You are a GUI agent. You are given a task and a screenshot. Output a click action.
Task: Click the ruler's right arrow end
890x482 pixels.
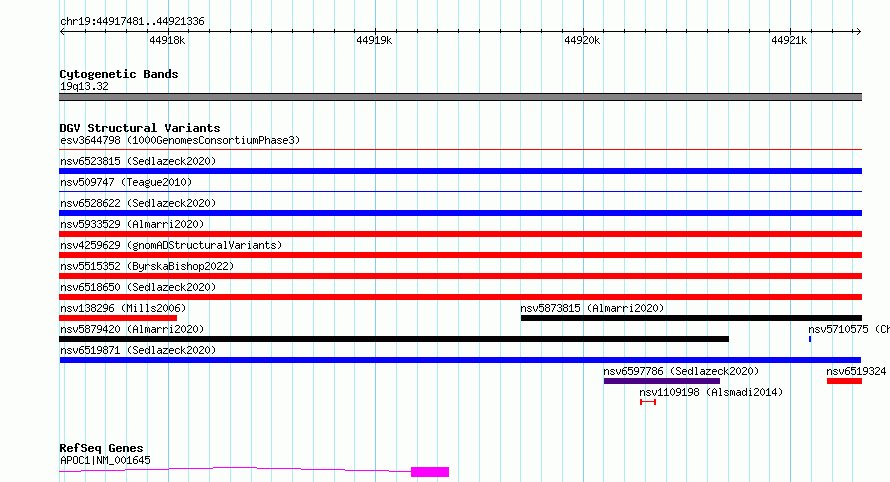[858, 31]
